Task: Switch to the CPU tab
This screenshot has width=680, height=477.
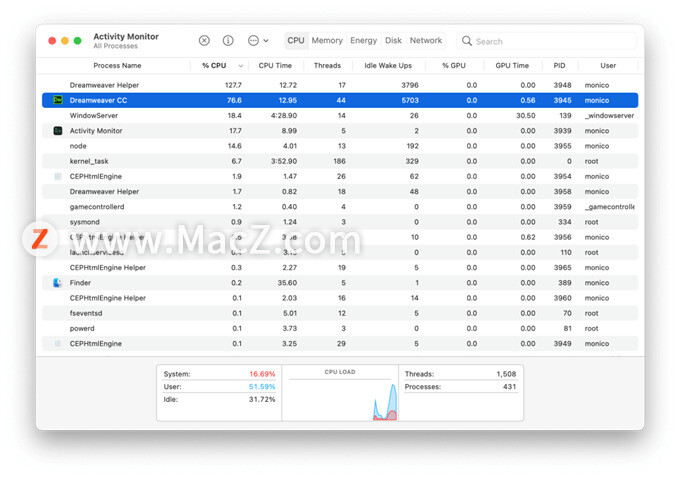Action: [296, 40]
